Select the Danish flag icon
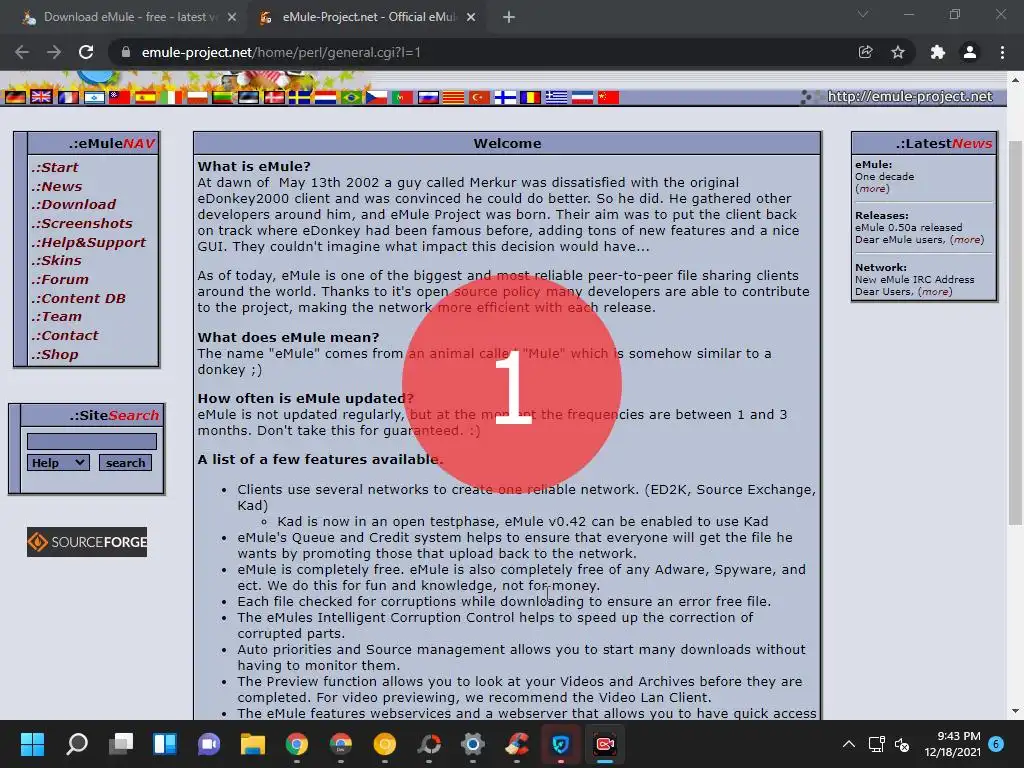1024x768 pixels. [274, 97]
